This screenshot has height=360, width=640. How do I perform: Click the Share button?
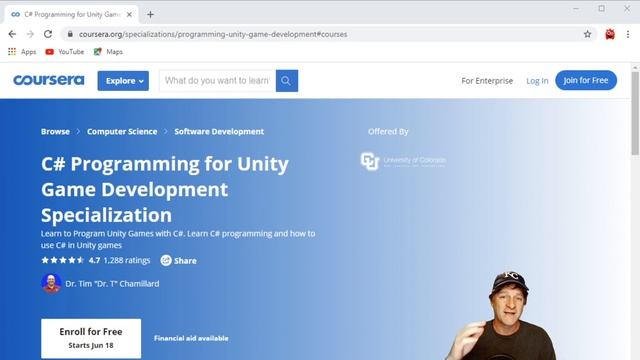178,260
